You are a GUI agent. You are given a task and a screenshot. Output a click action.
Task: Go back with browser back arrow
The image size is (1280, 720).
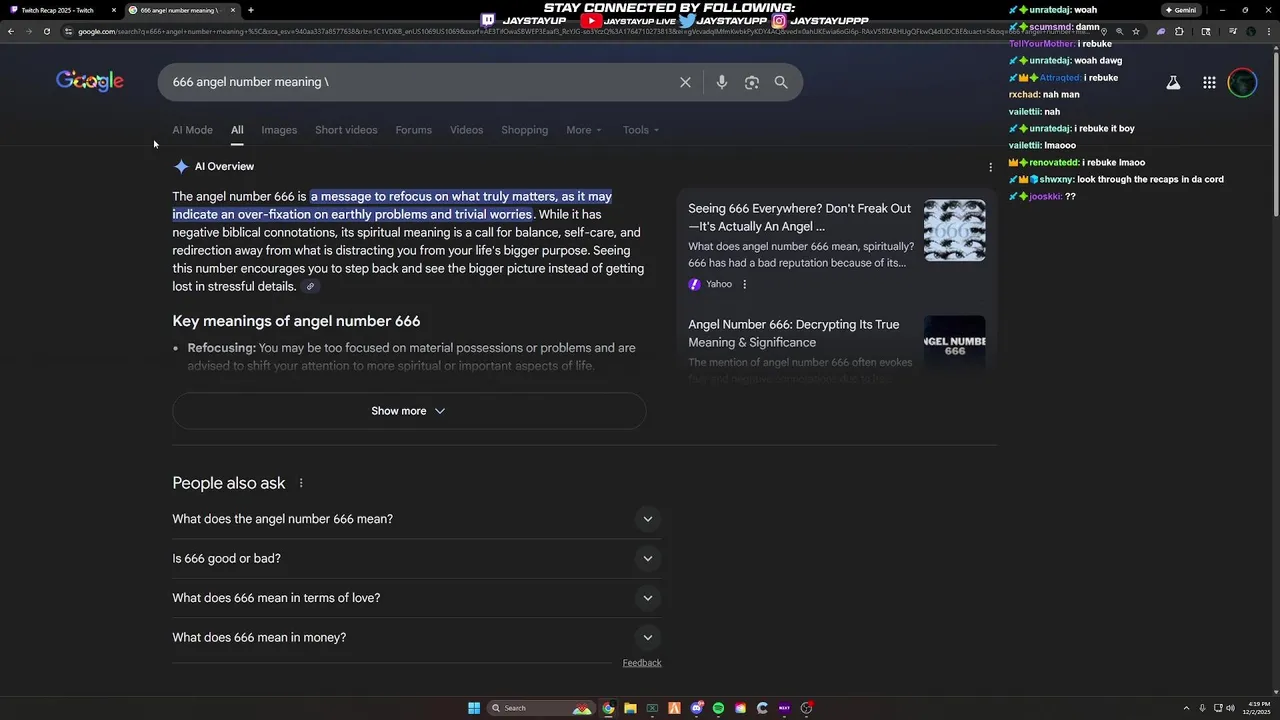tap(10, 31)
